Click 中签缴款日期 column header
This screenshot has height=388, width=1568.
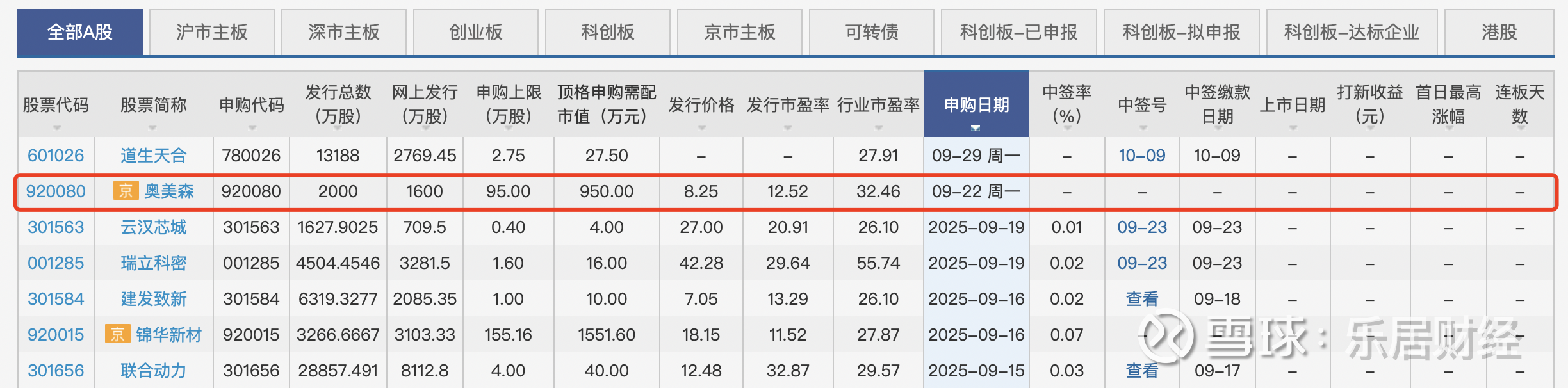point(1218,104)
